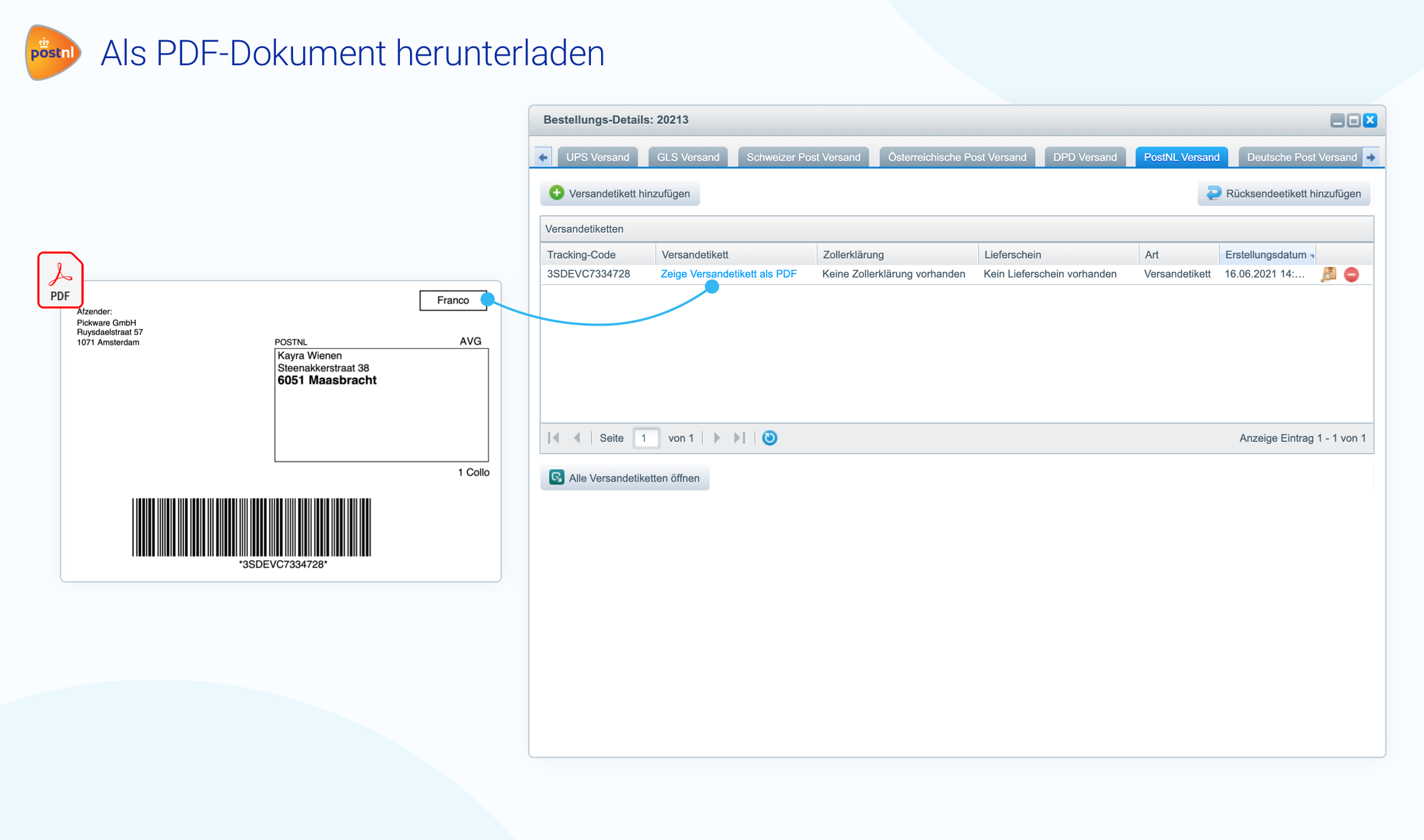Click the PostNL logo
The height and width of the screenshot is (840, 1424).
pyautogui.click(x=53, y=52)
